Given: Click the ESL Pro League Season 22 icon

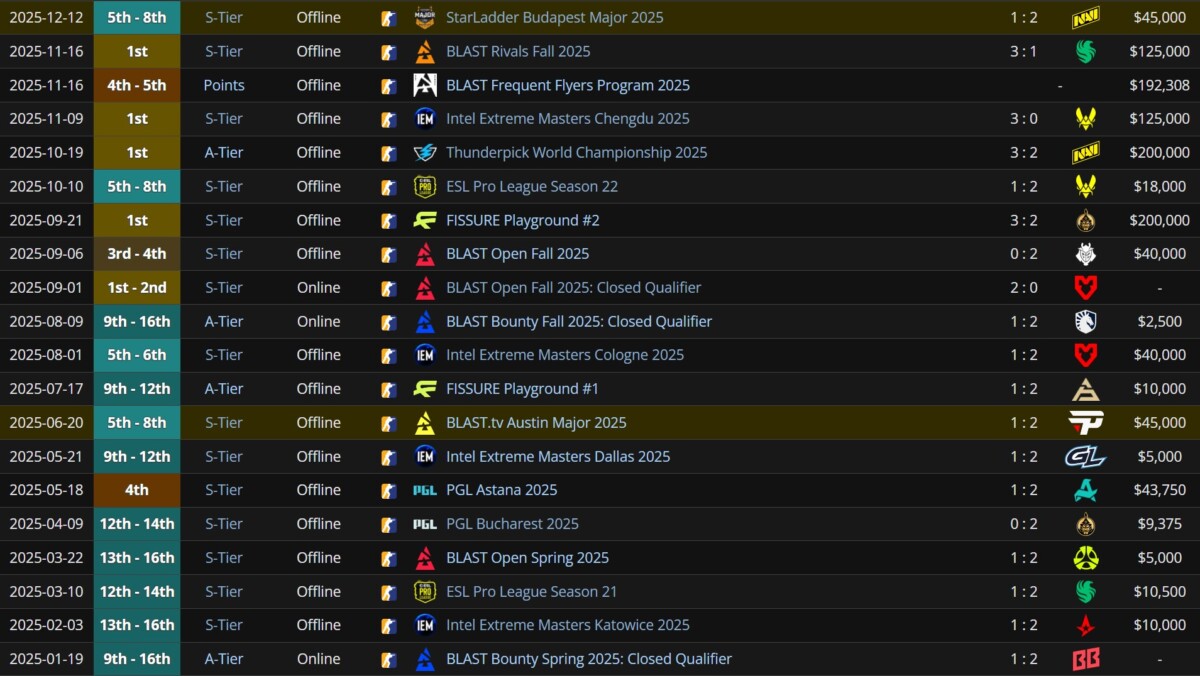Looking at the screenshot, I should pyautogui.click(x=425, y=187).
